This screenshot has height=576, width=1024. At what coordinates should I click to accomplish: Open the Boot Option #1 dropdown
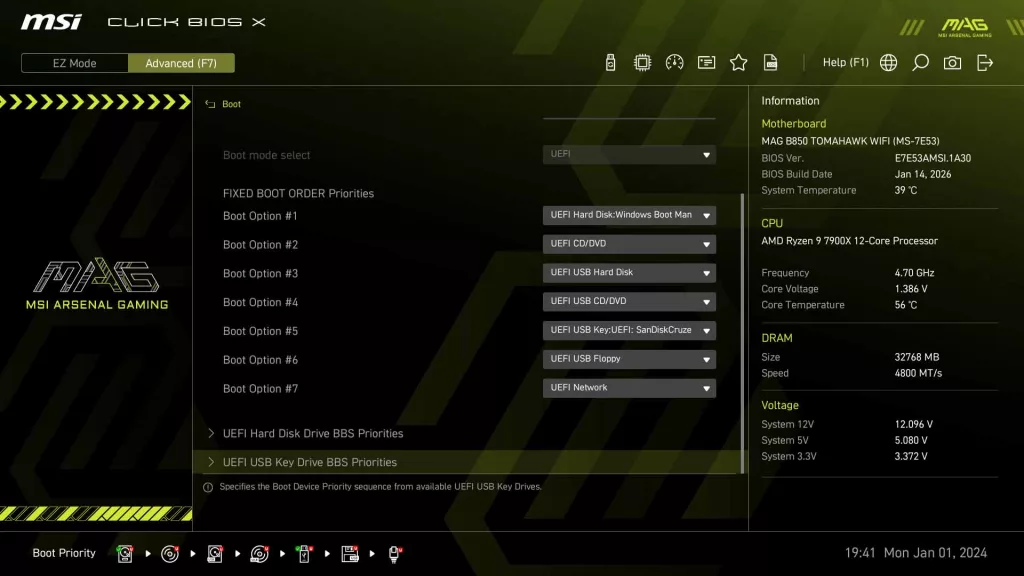pos(629,215)
